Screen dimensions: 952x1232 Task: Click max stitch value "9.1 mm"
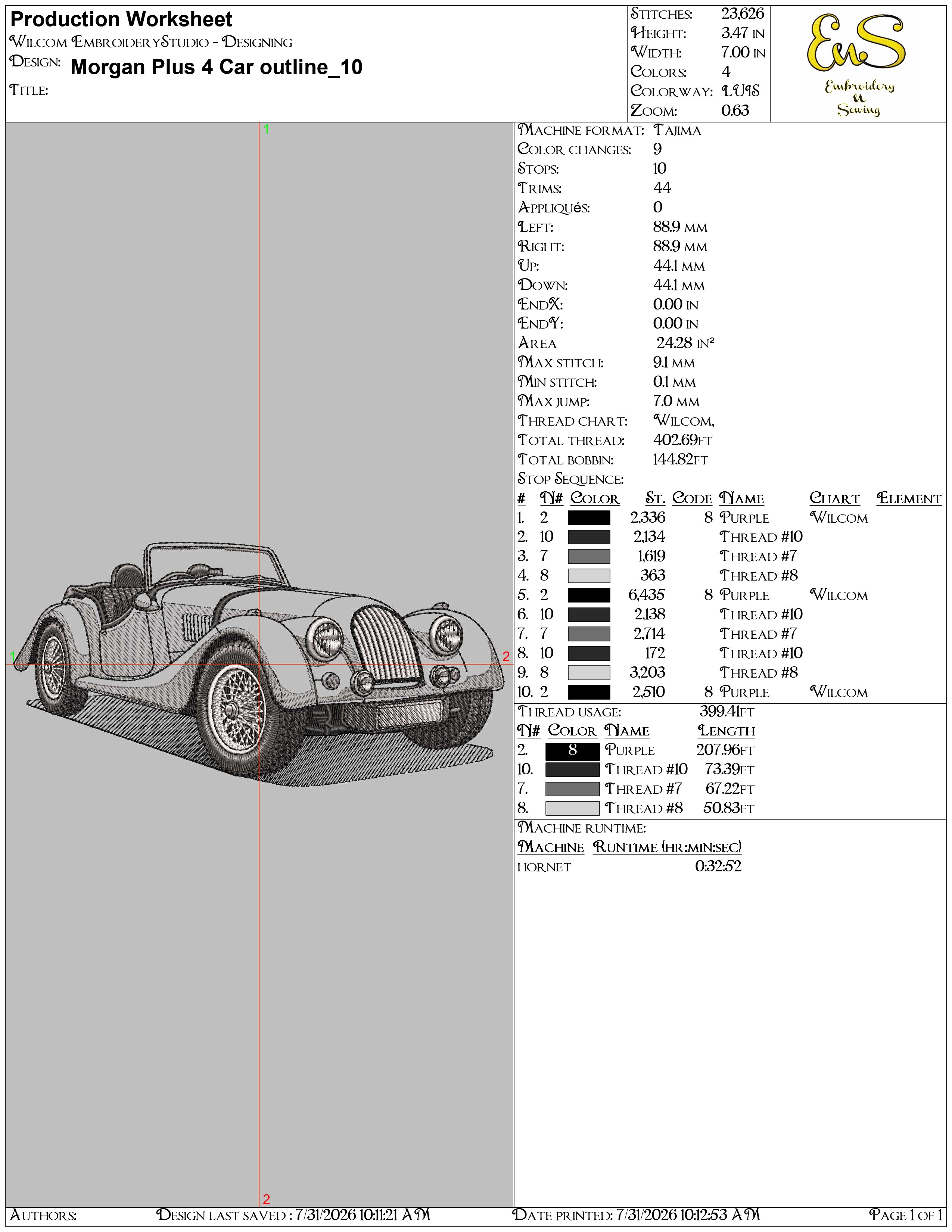[674, 363]
